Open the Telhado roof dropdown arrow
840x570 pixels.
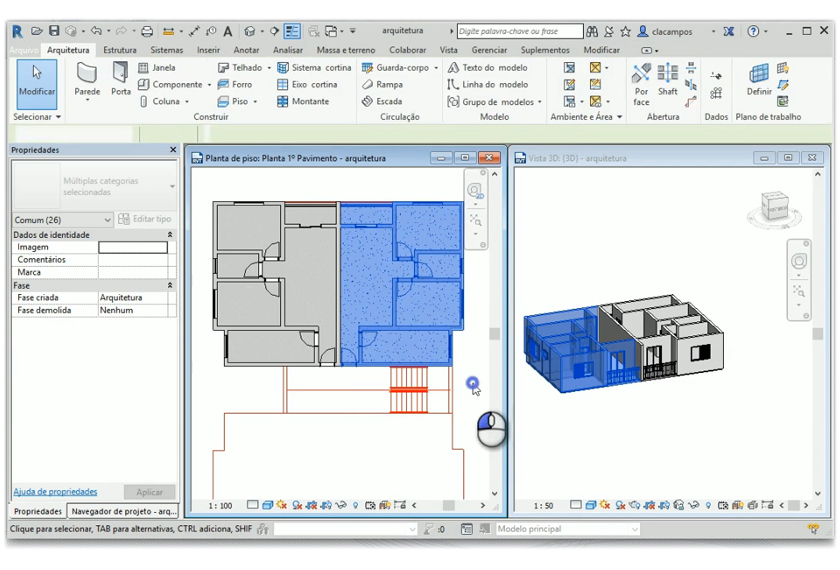pos(269,68)
